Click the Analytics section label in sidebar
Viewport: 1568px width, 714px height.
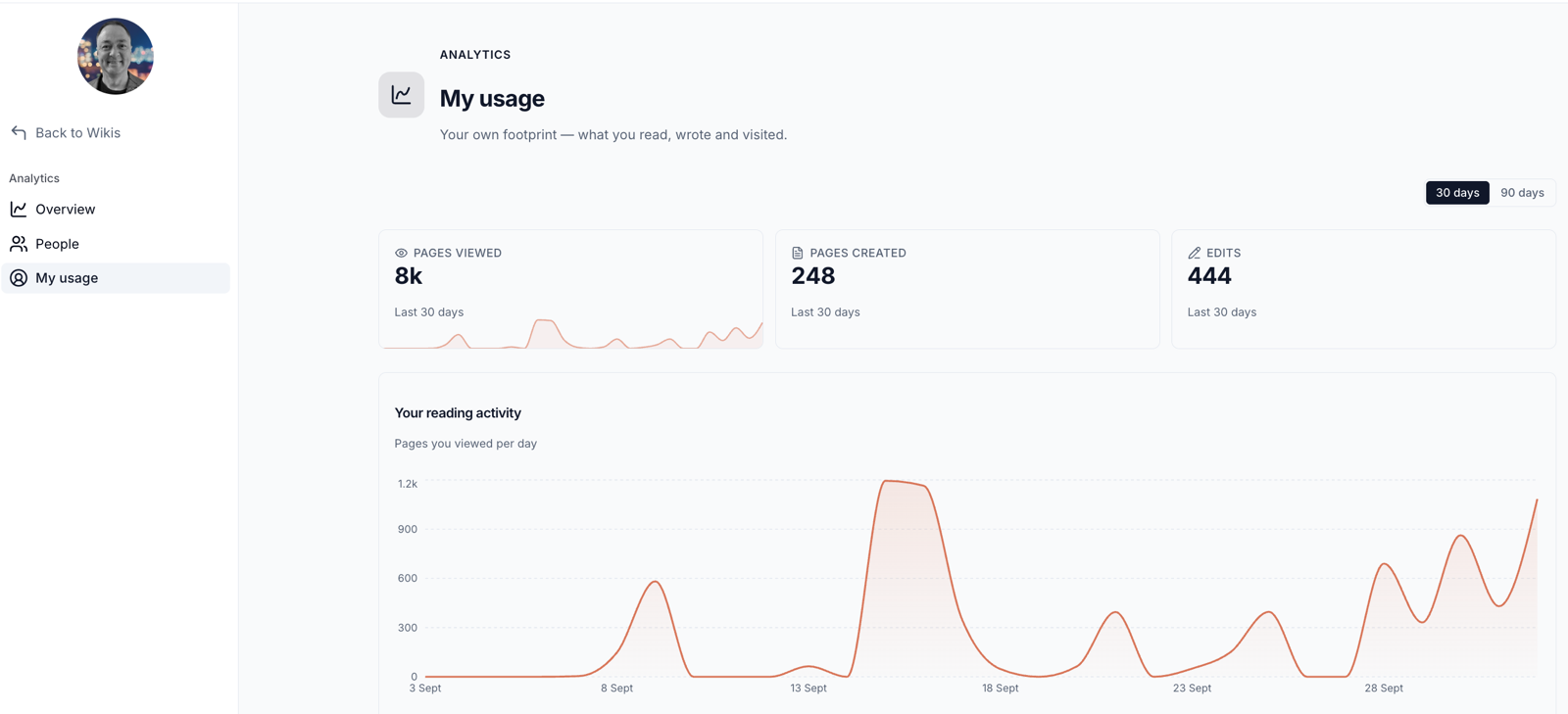pyautogui.click(x=34, y=178)
